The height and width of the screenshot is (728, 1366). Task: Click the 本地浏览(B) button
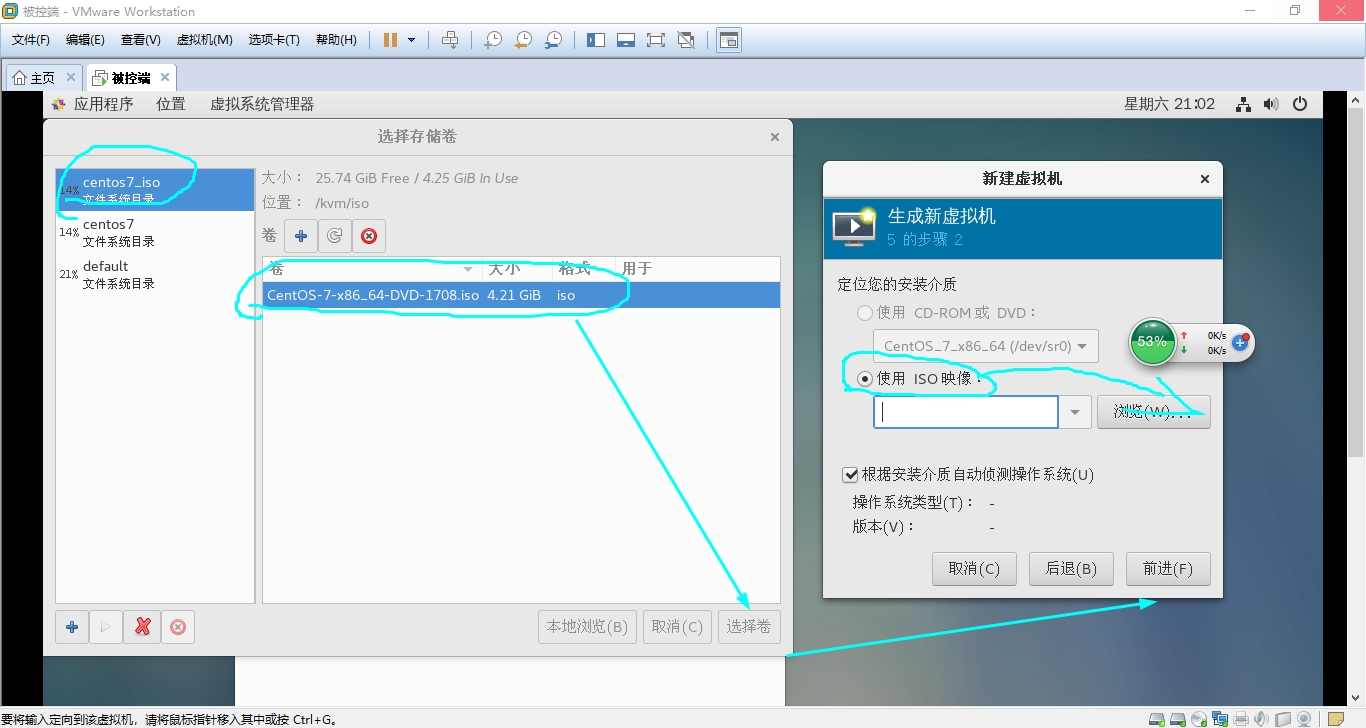click(x=587, y=627)
